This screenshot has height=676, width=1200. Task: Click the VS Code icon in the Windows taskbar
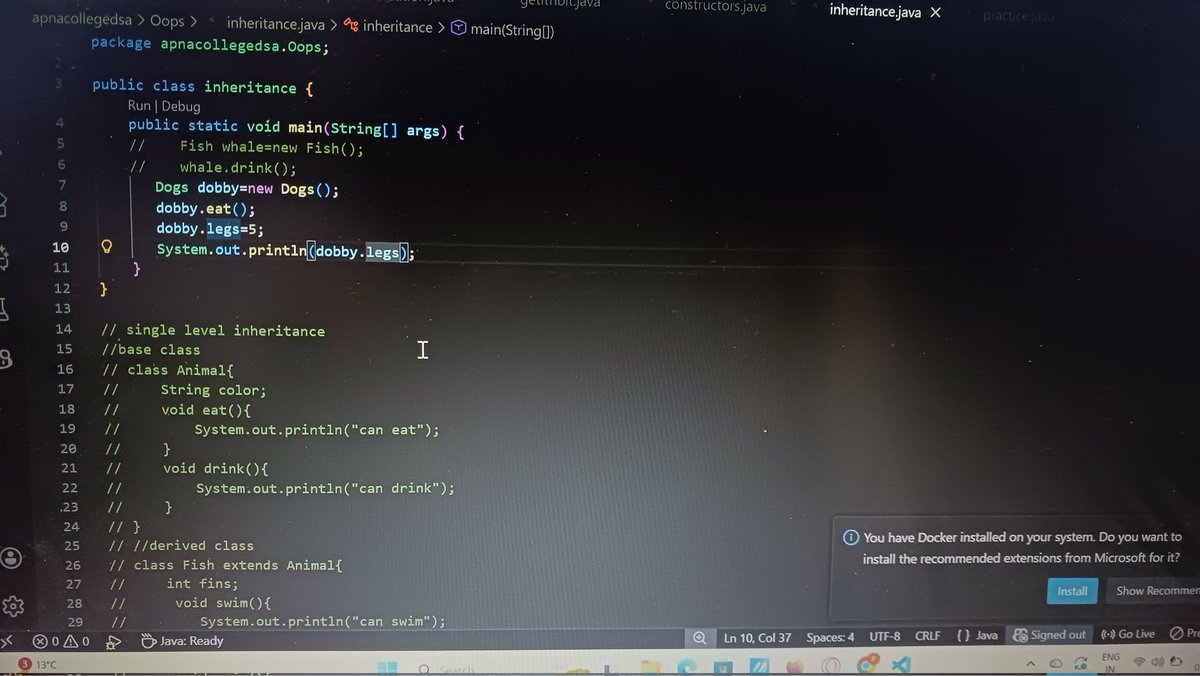[x=899, y=665]
